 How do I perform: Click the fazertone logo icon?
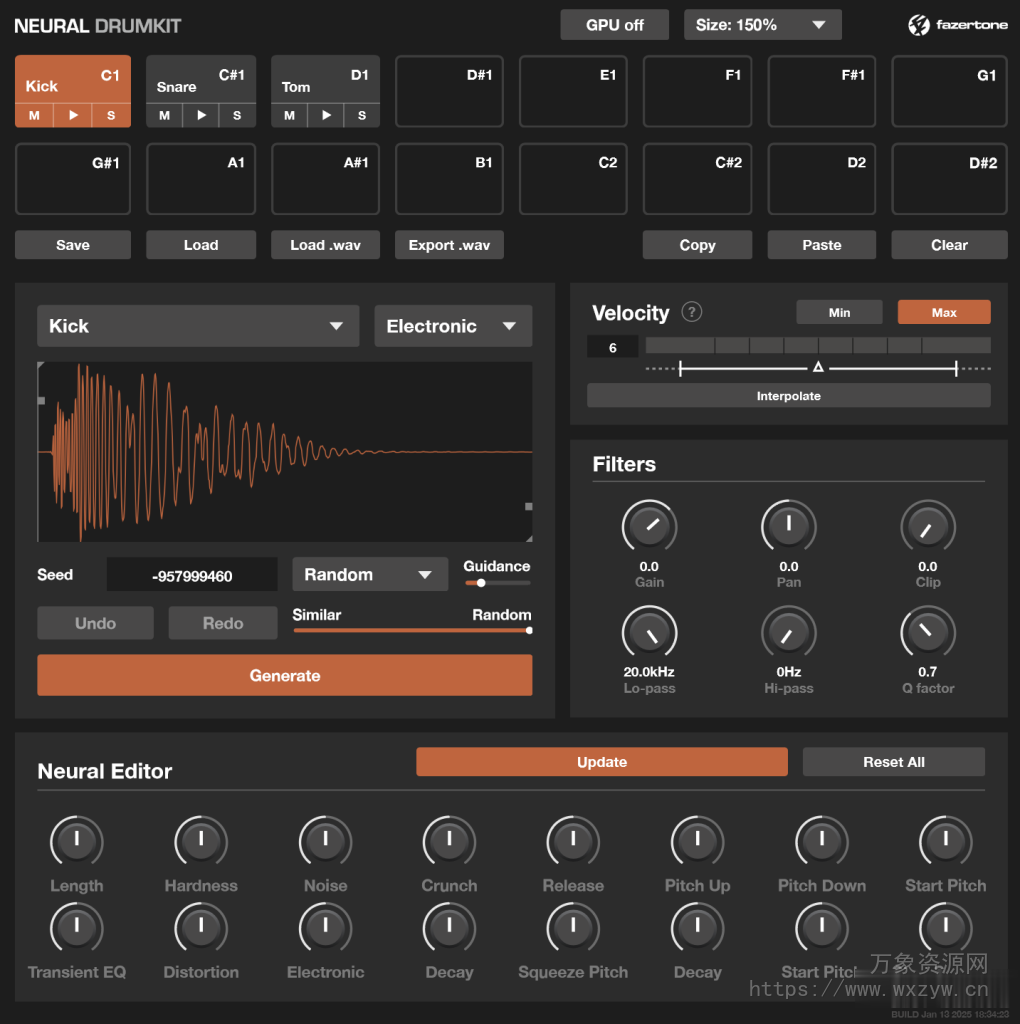[918, 24]
